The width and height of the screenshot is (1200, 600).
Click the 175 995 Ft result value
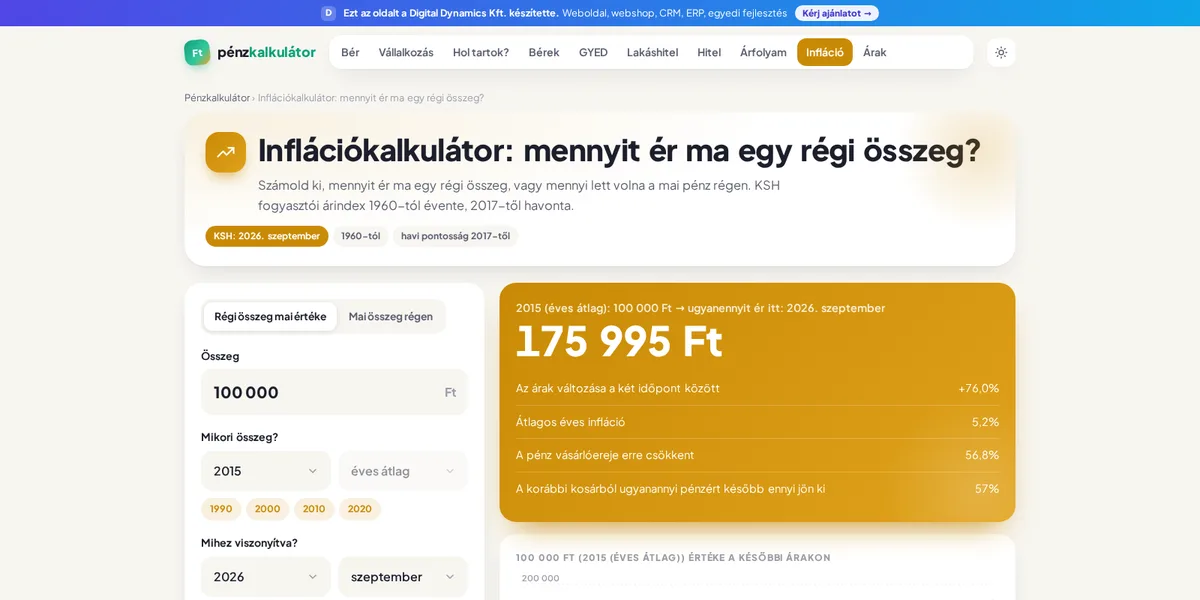coord(619,342)
